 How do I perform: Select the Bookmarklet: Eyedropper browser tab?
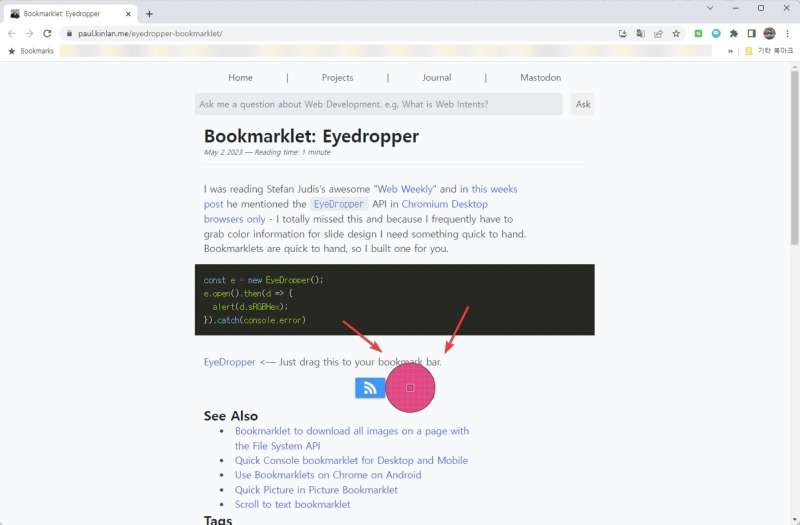(65, 13)
